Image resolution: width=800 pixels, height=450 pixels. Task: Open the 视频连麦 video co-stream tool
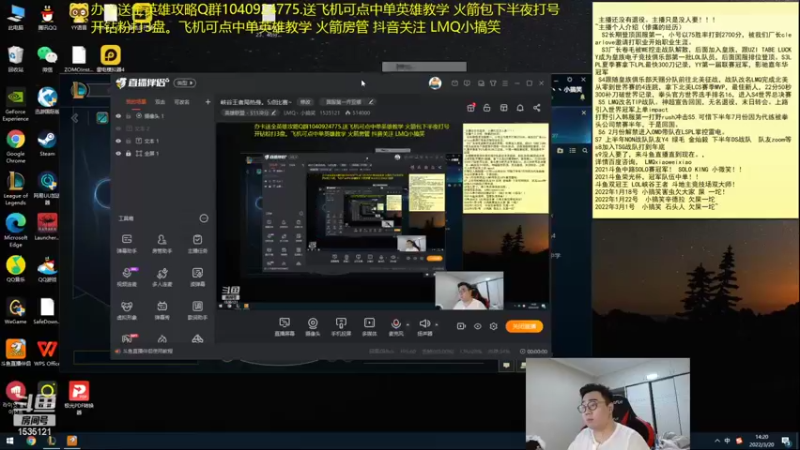[127, 277]
